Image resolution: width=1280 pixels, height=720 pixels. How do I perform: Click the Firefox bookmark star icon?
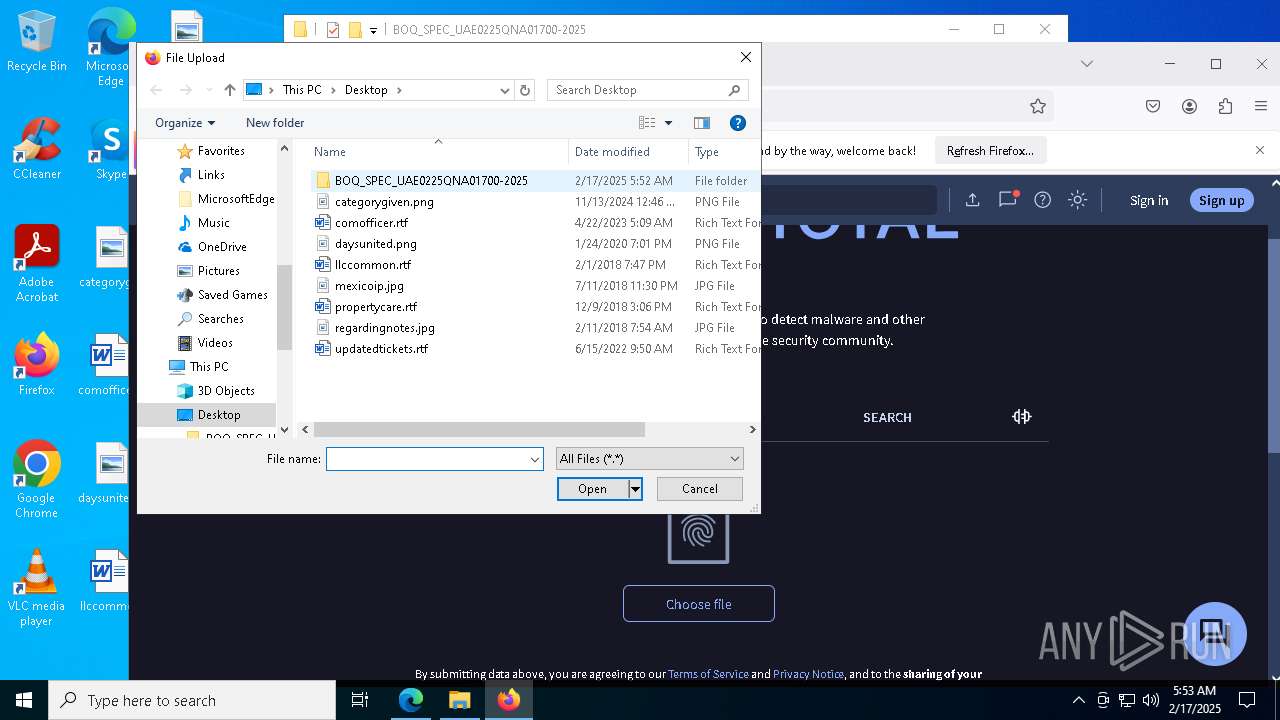(1038, 106)
